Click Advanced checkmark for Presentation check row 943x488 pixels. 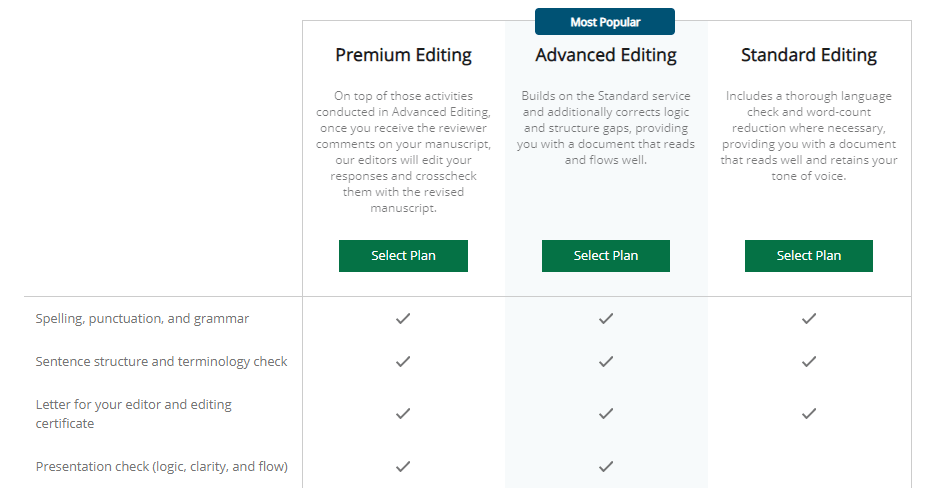[x=606, y=466]
